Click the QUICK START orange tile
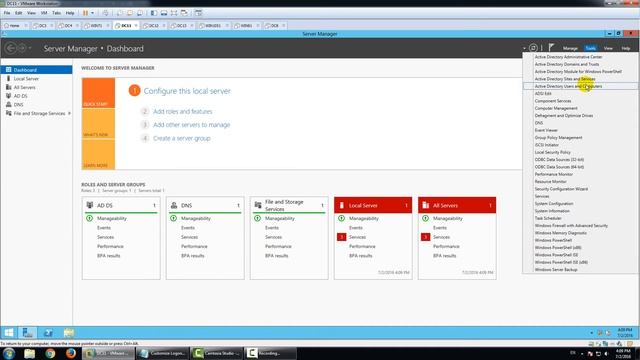This screenshot has height=360, width=640. pyautogui.click(x=98, y=93)
